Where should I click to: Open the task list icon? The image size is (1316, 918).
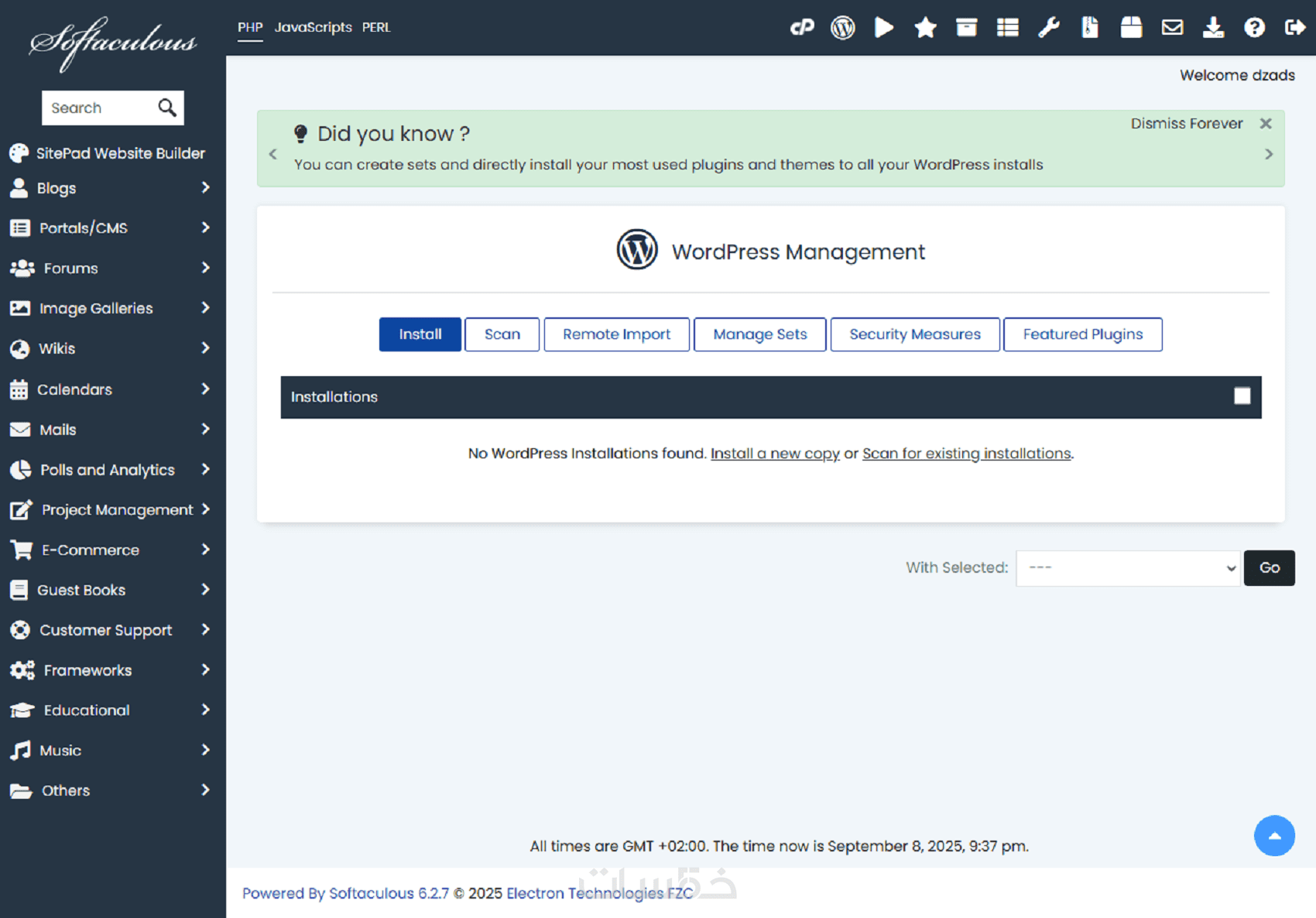tap(1008, 28)
